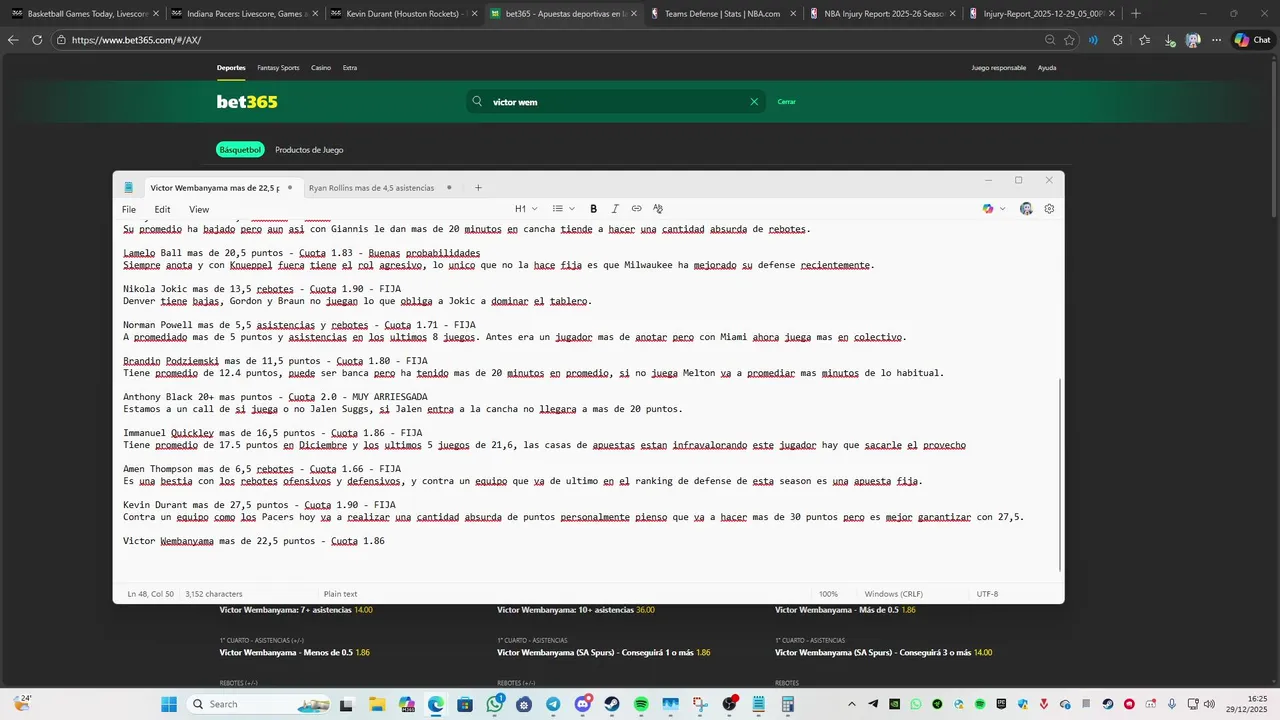
Task: Switch to the Ryan Rollins Notepad tab
Action: (371, 188)
